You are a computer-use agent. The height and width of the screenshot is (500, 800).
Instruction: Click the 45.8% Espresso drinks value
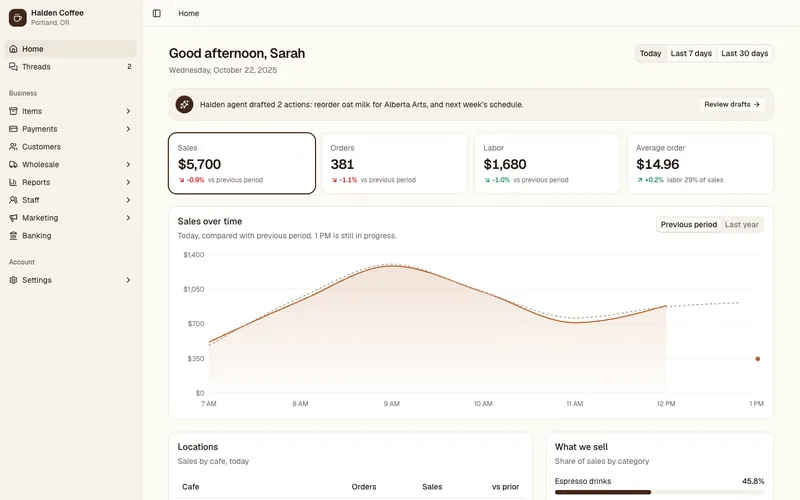click(x=753, y=481)
